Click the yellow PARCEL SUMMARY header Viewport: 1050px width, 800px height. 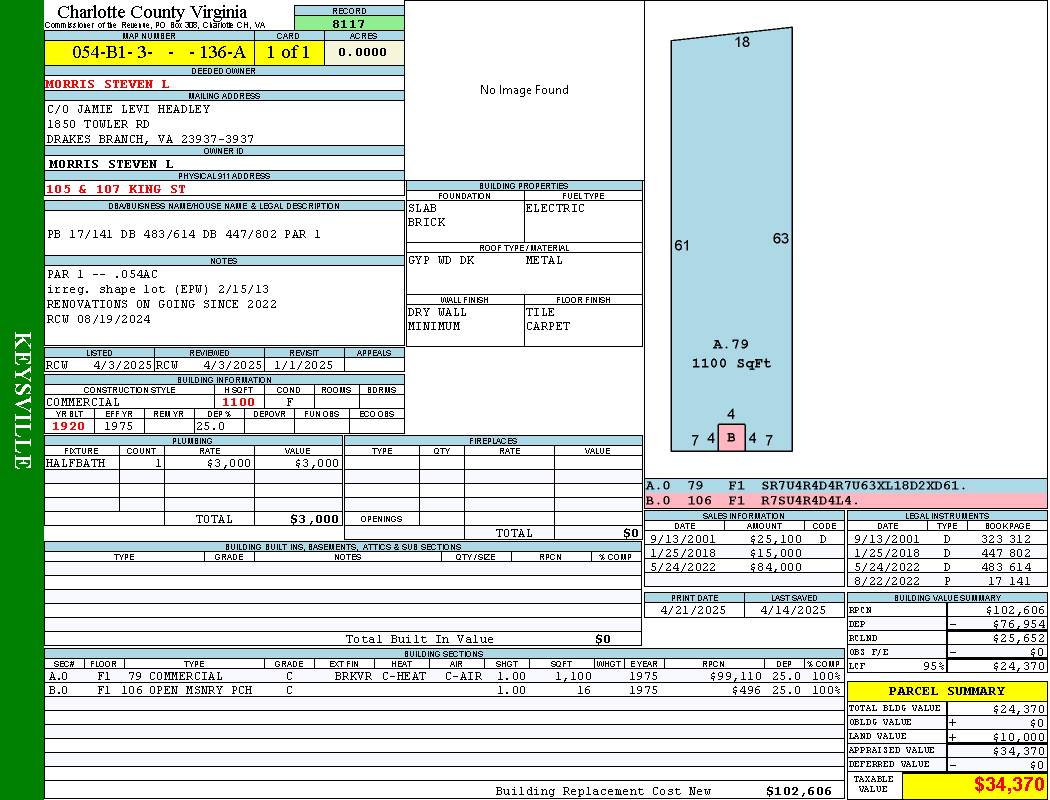click(x=946, y=691)
